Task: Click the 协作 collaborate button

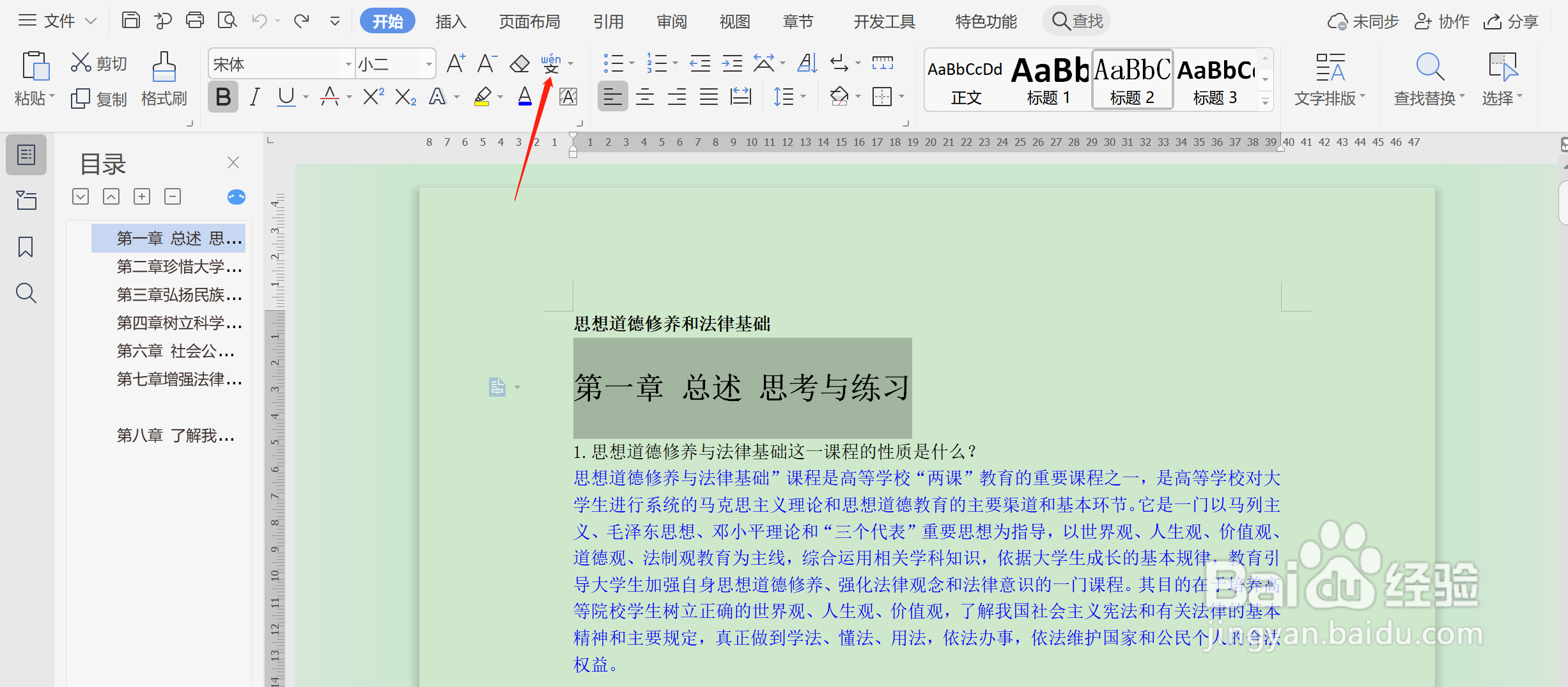Action: click(1442, 22)
